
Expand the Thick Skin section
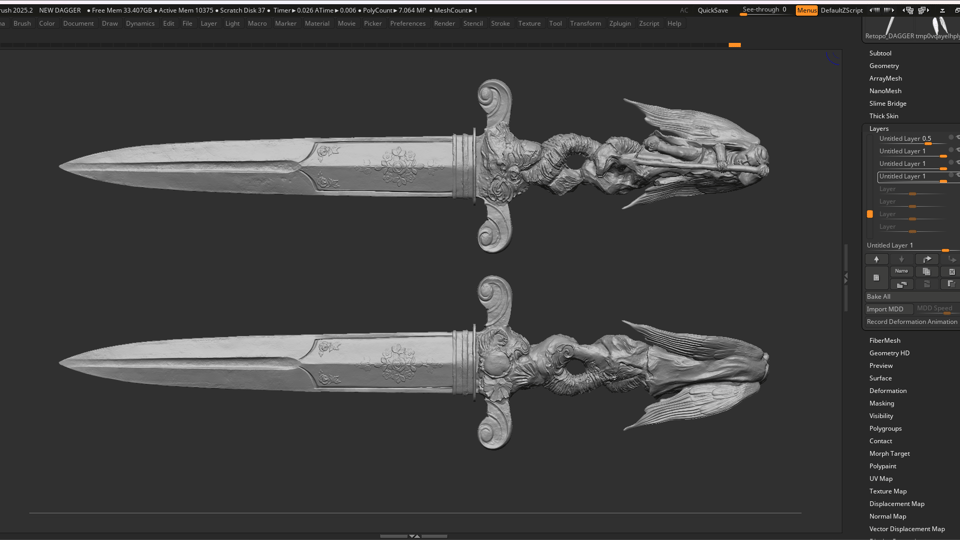click(x=883, y=116)
